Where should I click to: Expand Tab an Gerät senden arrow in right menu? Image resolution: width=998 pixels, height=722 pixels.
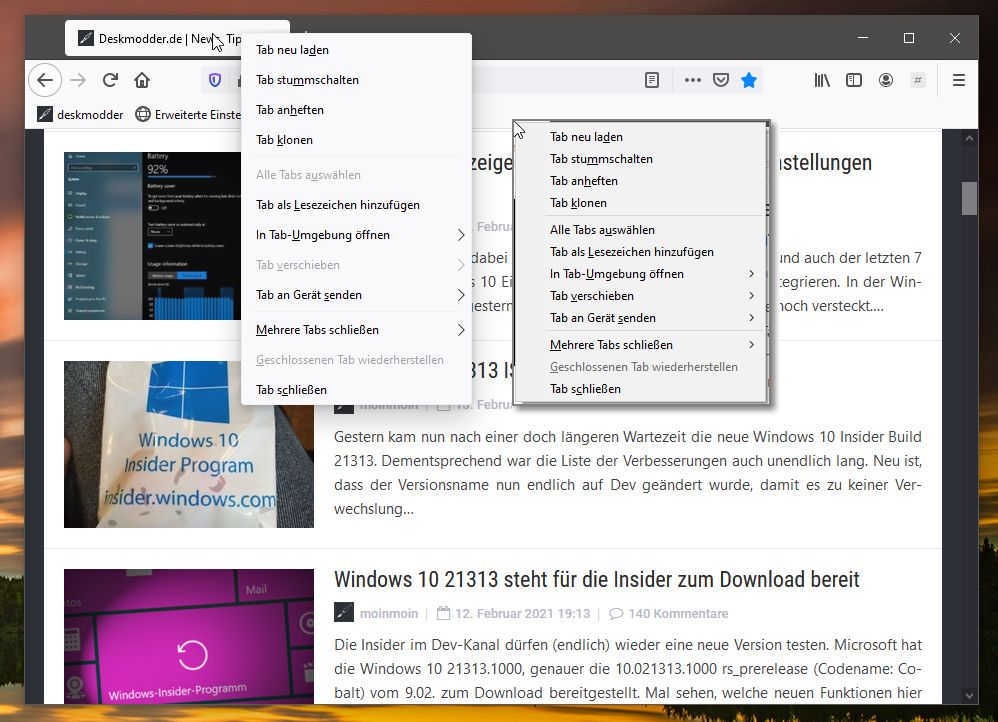point(752,318)
